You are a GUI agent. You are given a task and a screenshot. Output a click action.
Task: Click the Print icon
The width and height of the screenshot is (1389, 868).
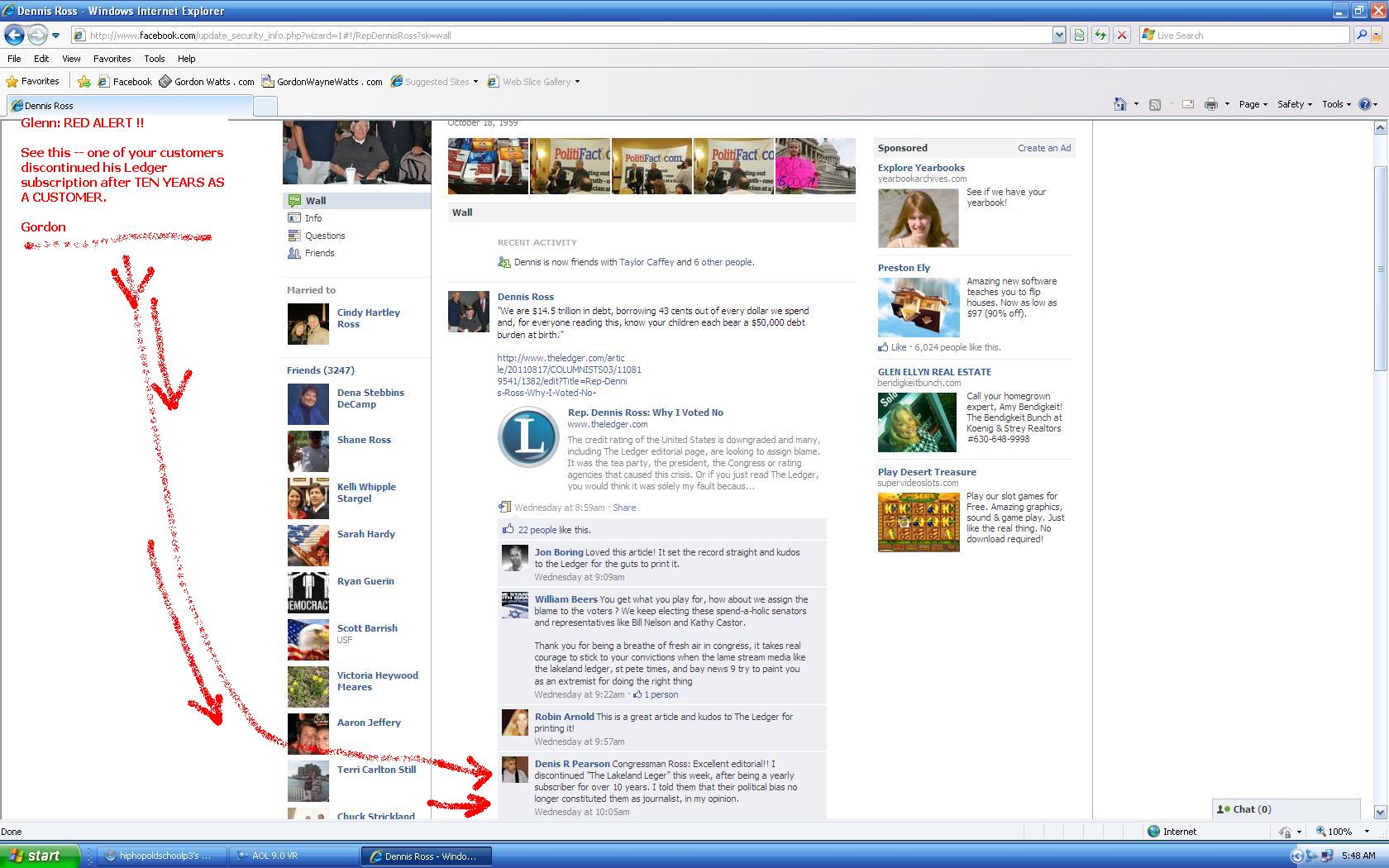[x=1211, y=104]
